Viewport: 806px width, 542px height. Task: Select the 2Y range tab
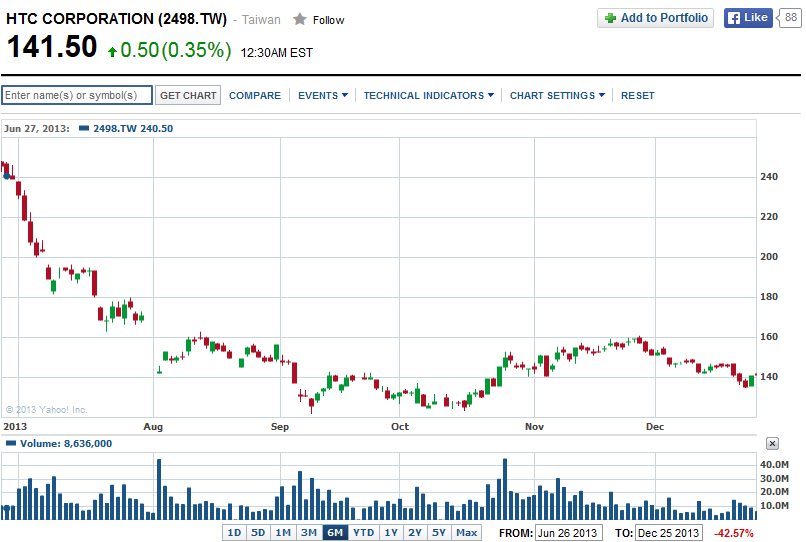[415, 533]
